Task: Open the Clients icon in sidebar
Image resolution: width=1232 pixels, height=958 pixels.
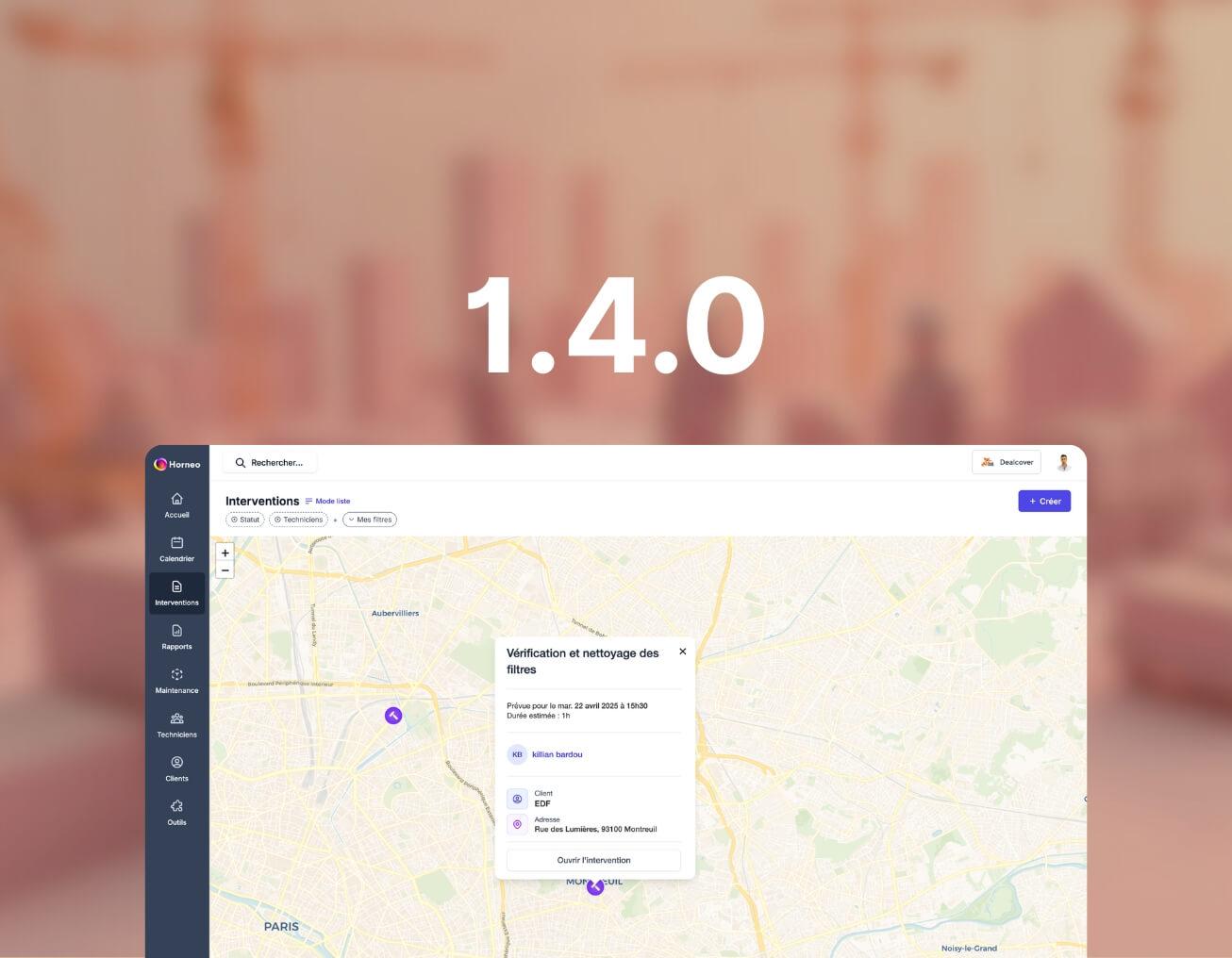Action: (x=176, y=763)
